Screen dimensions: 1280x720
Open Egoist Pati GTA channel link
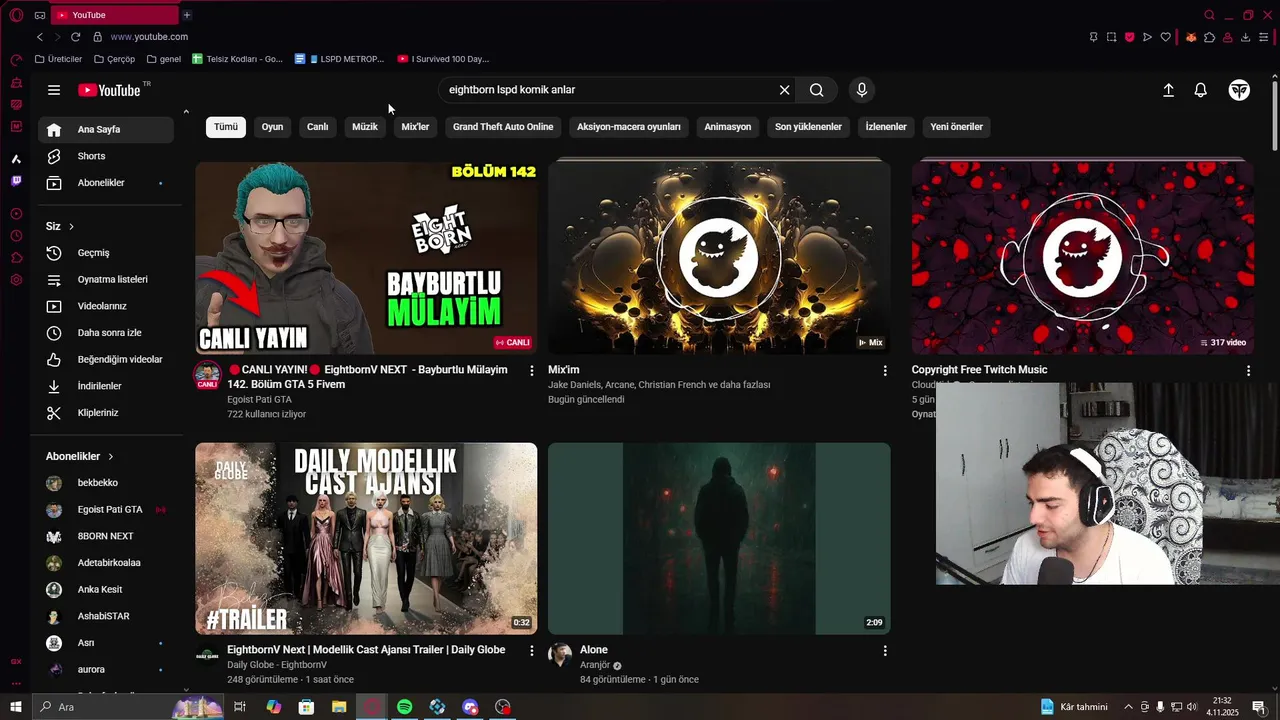click(x=259, y=399)
